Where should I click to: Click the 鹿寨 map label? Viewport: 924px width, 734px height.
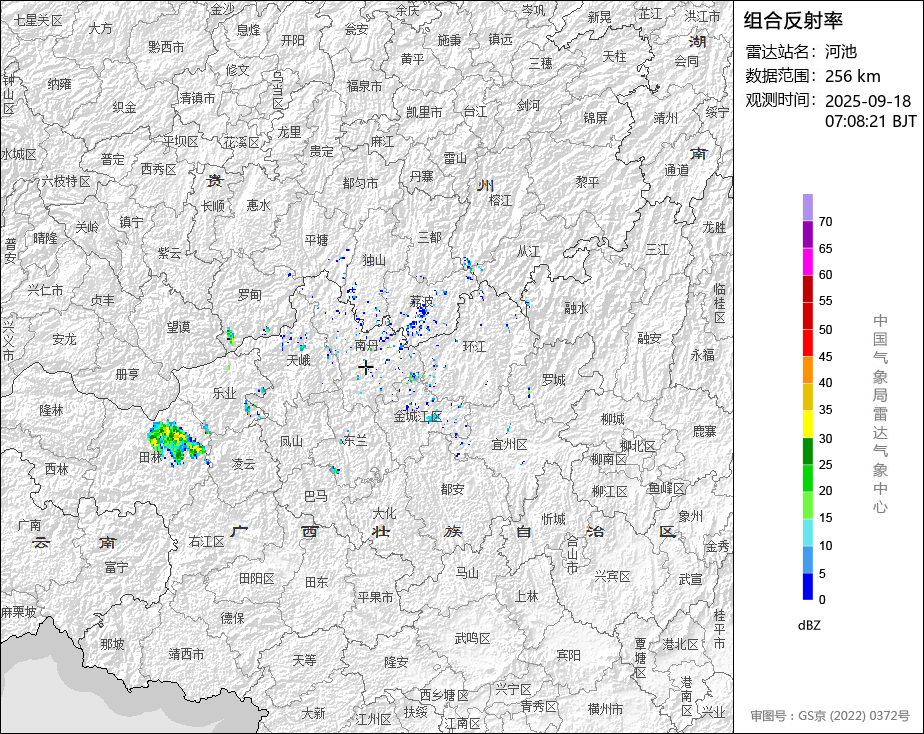tap(704, 431)
